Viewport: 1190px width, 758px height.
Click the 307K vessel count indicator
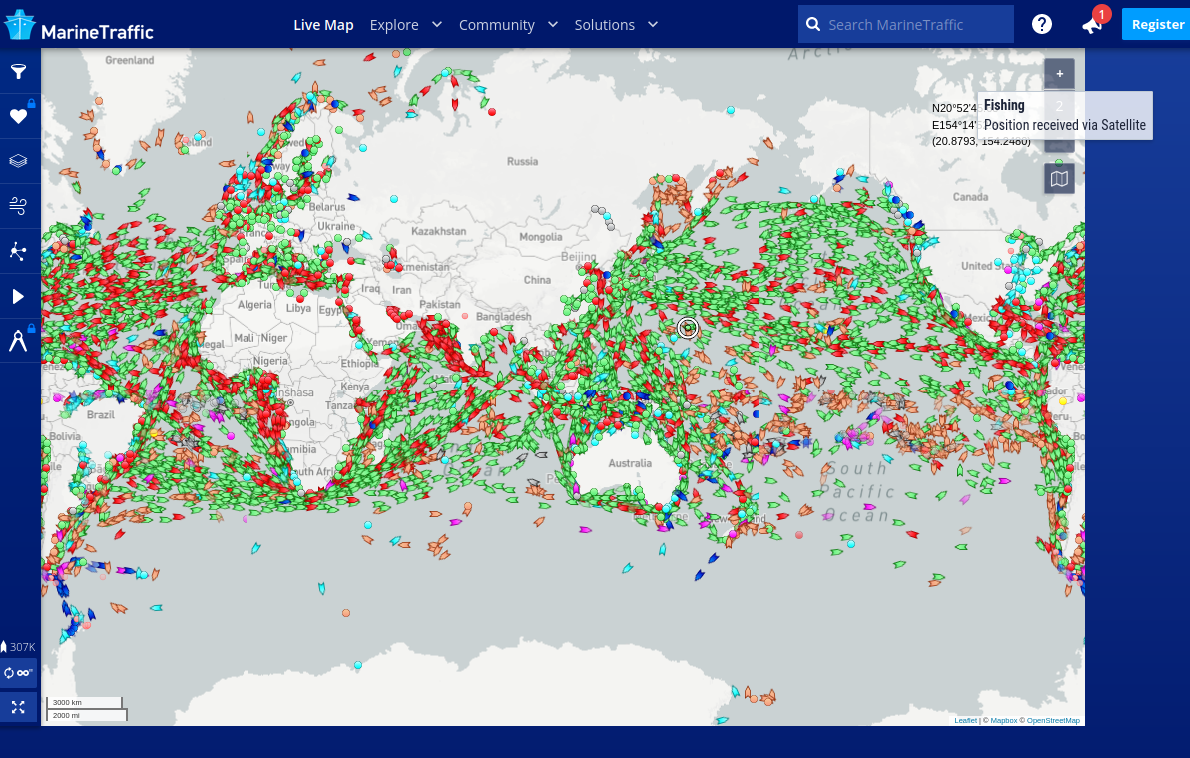[x=18, y=646]
